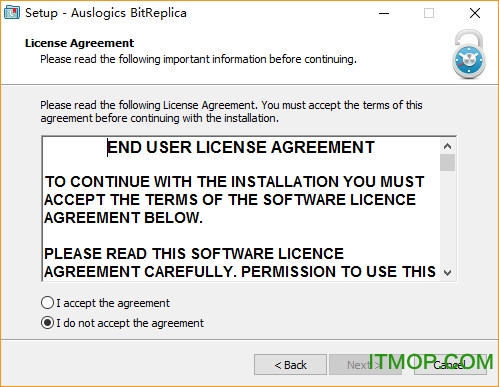Minimize the setup window
The image size is (499, 387).
(x=384, y=13)
